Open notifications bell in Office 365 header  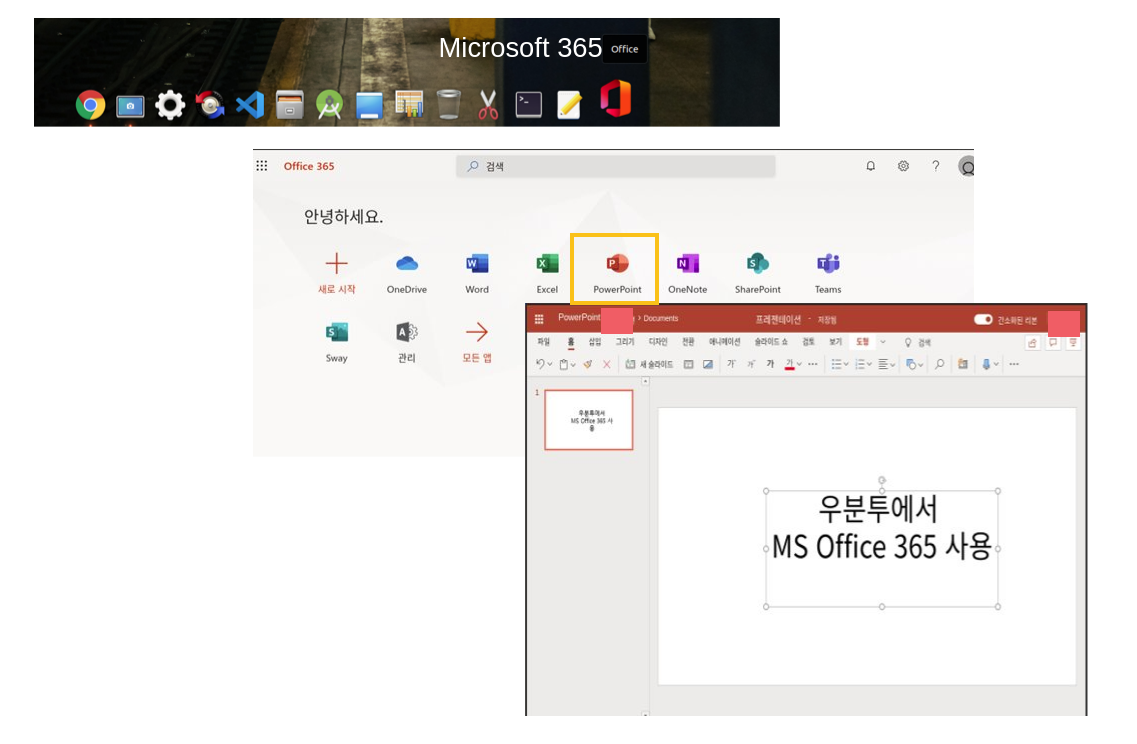point(870,166)
